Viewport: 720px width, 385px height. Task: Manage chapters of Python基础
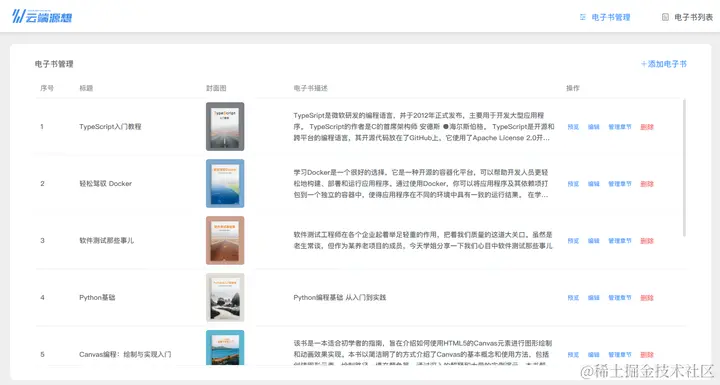point(620,298)
